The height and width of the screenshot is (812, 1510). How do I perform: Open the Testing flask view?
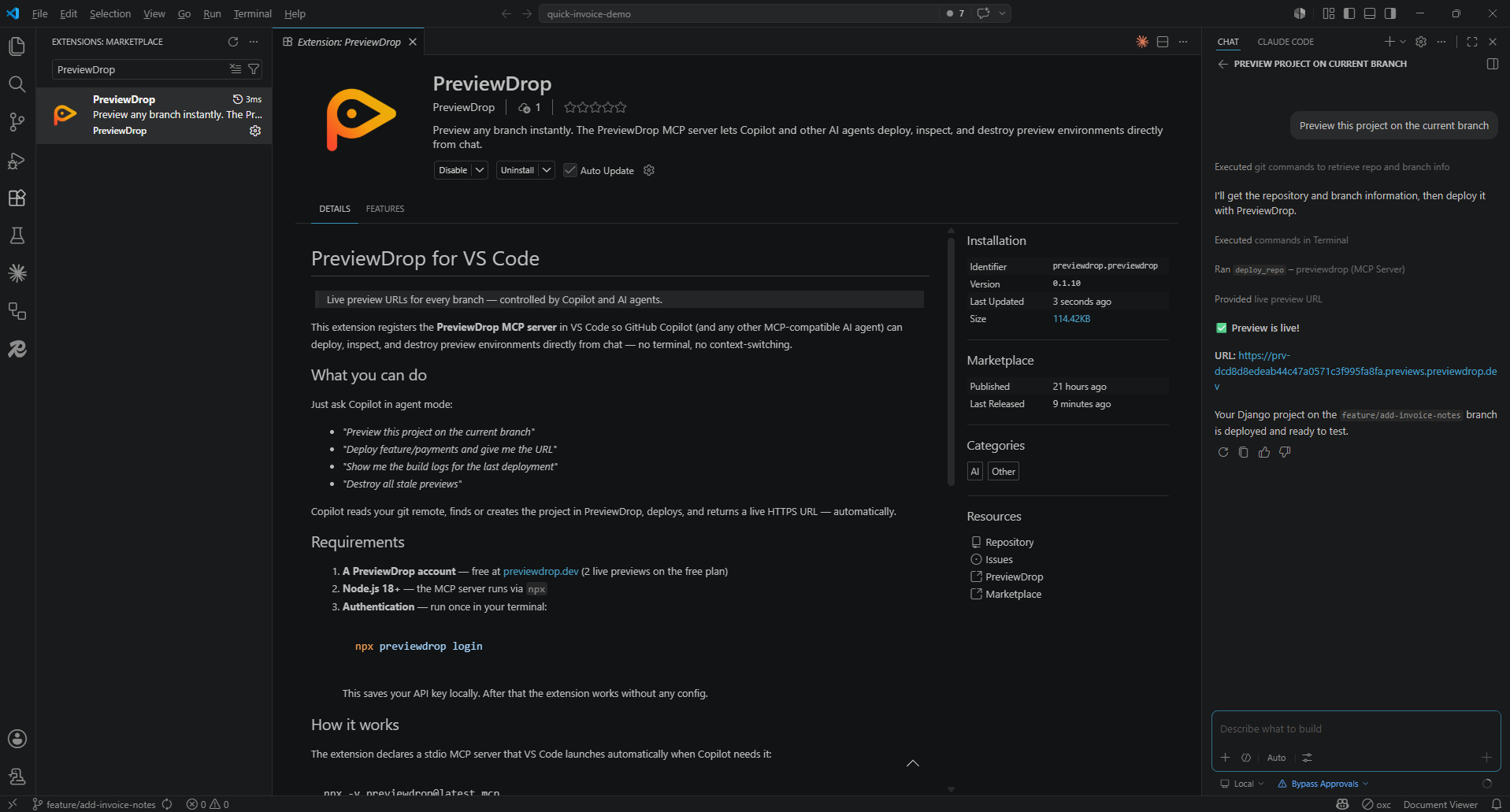click(x=17, y=235)
